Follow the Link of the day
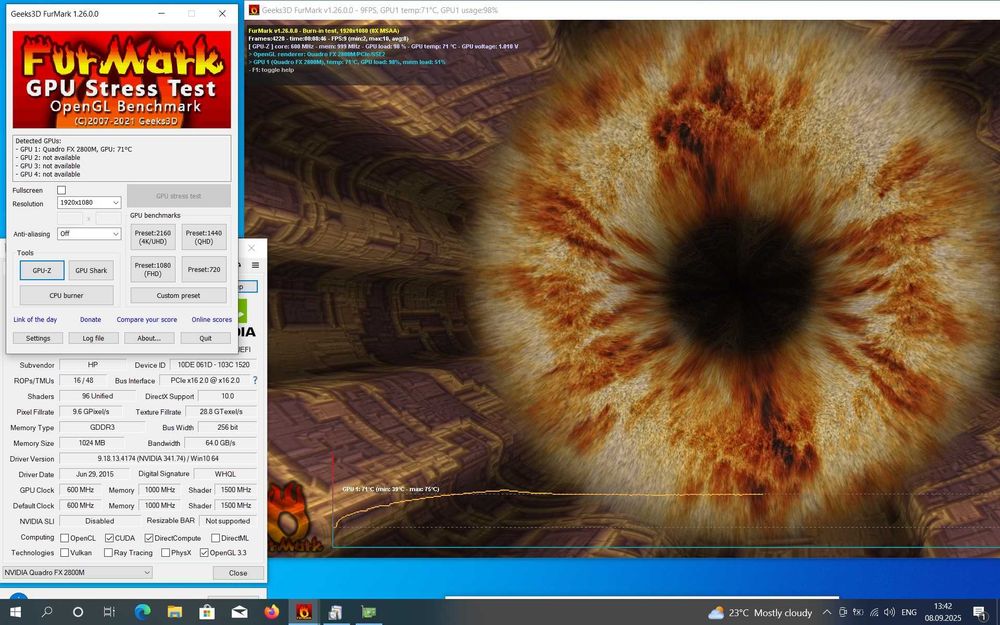The image size is (1000, 625). pyautogui.click(x=35, y=320)
